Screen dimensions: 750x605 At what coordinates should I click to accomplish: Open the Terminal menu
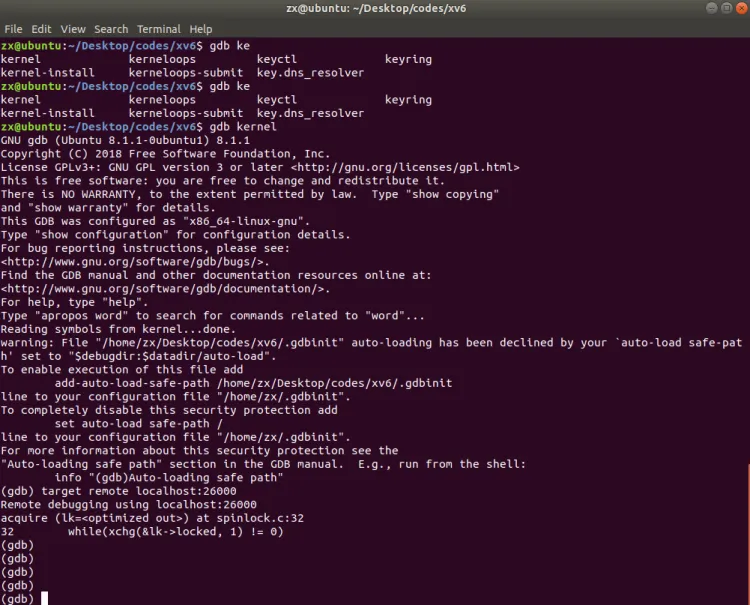click(x=159, y=29)
